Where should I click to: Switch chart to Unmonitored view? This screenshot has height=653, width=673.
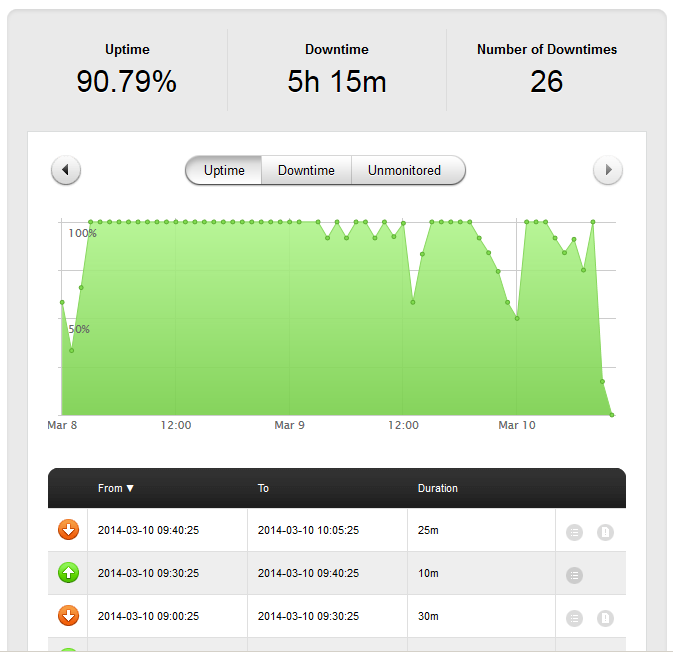(x=404, y=171)
